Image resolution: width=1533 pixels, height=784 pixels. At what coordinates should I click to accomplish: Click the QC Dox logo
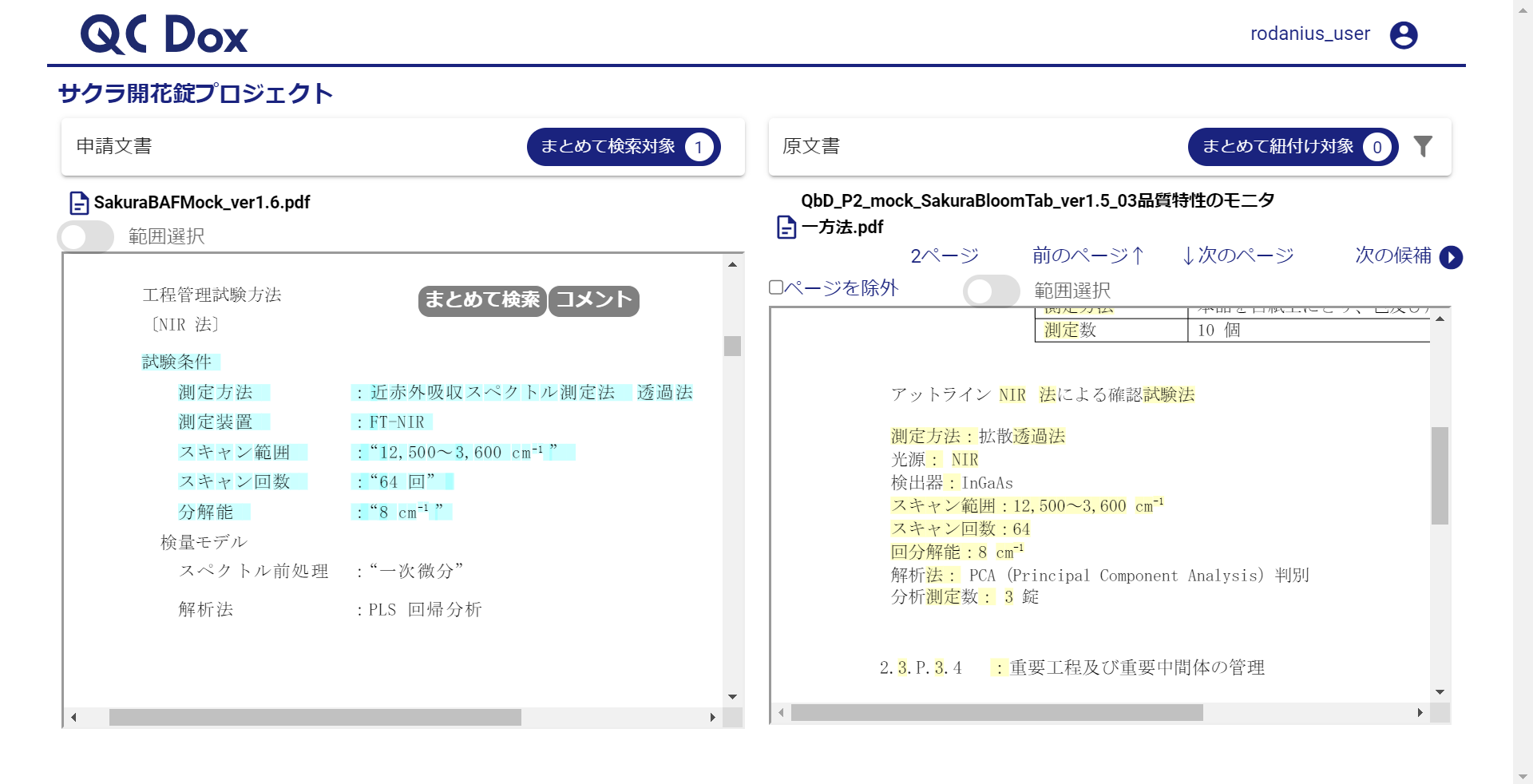pyautogui.click(x=164, y=35)
